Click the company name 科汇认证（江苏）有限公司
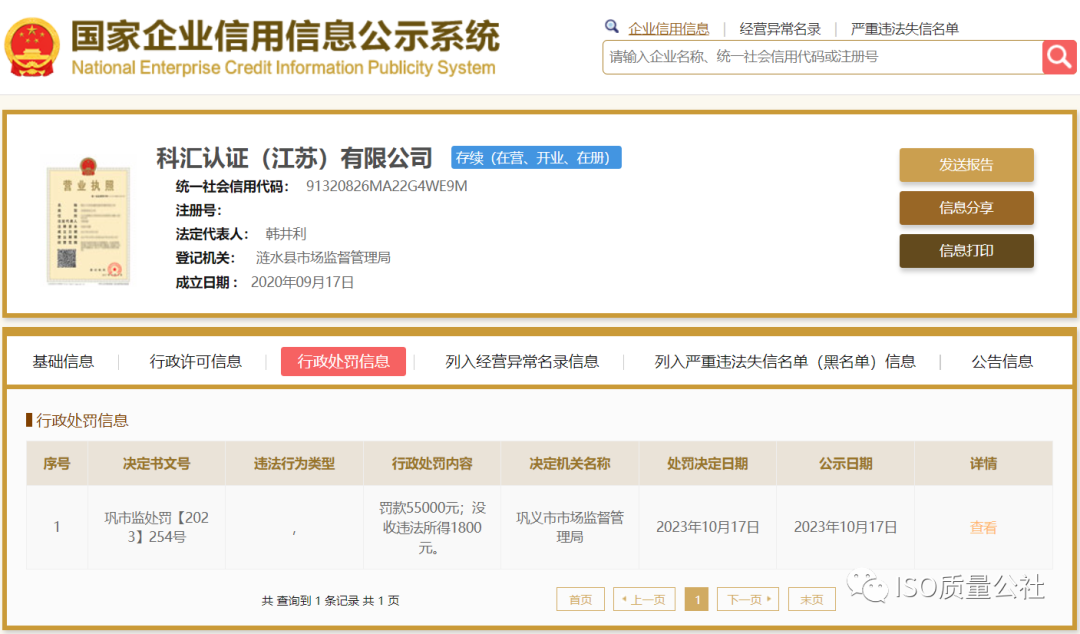Viewport: 1080px width, 634px height. coord(294,158)
